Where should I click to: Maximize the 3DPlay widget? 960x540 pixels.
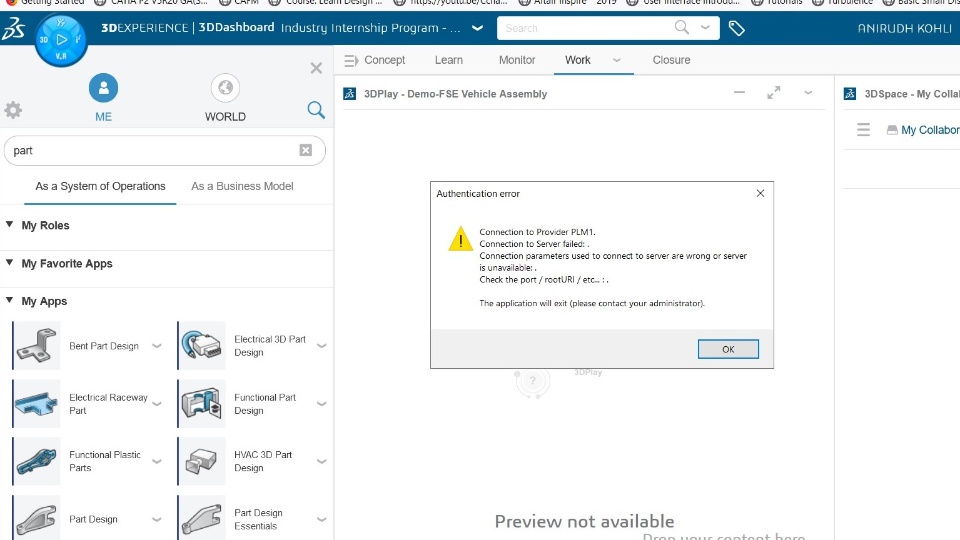(x=774, y=92)
